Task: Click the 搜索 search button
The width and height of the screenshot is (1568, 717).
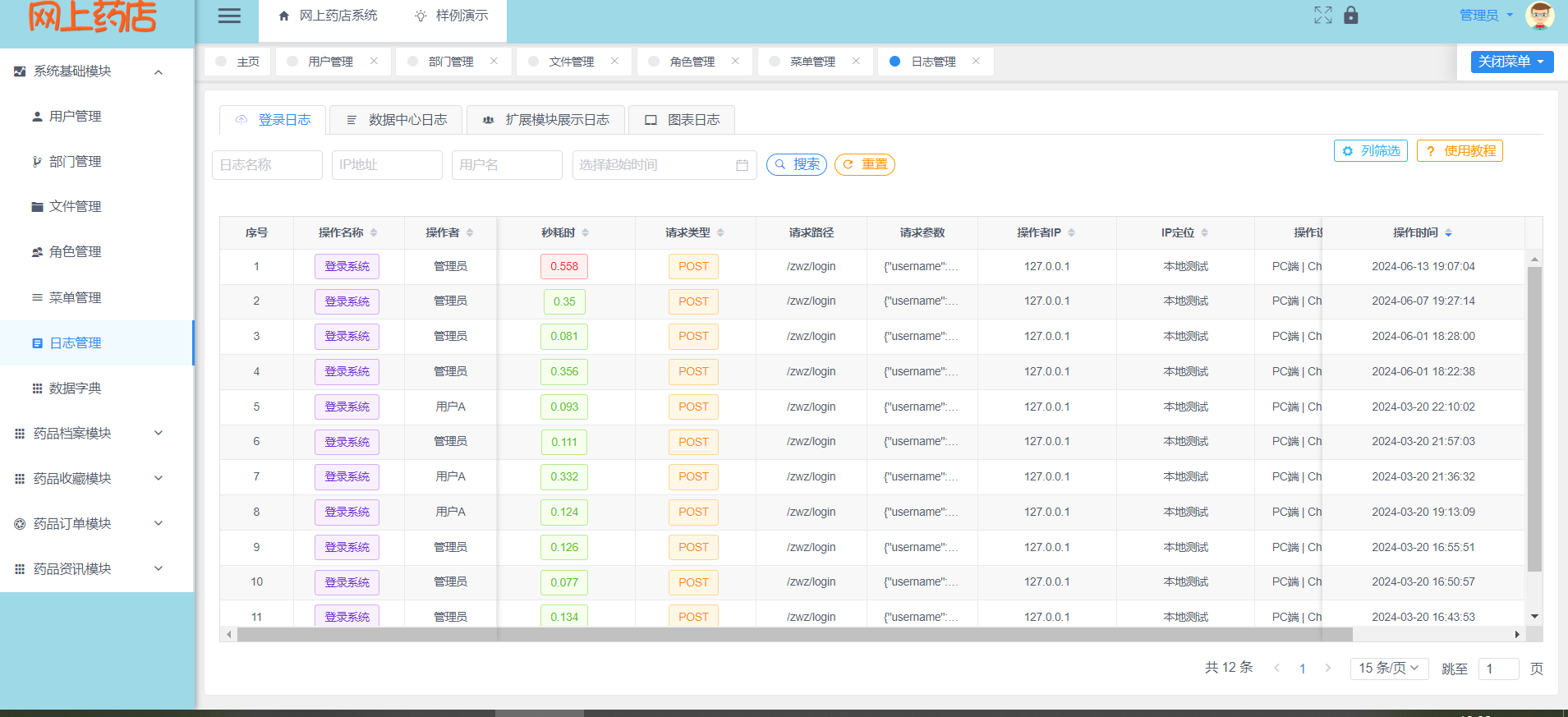Action: 797,164
